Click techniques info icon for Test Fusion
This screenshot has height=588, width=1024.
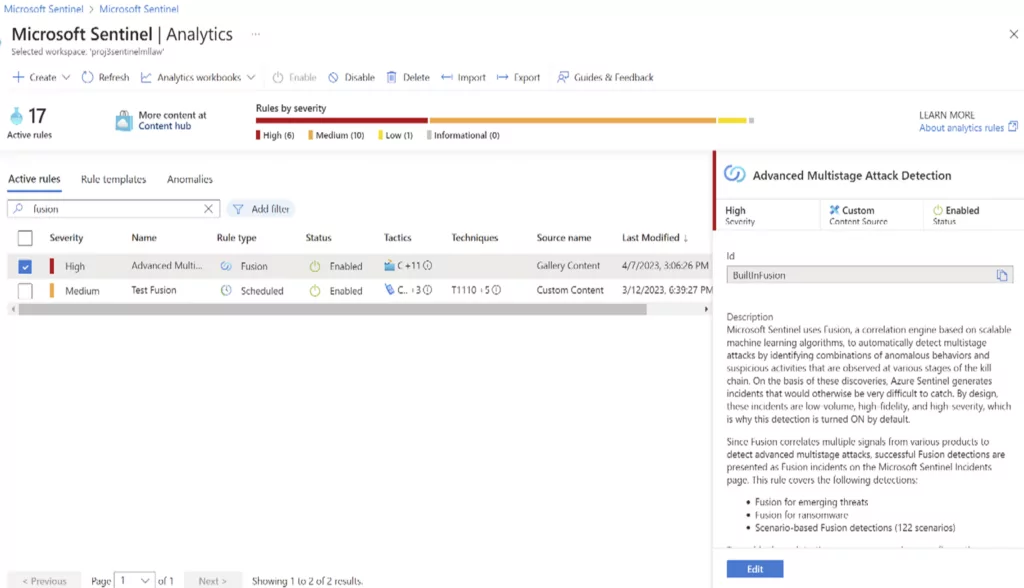(496, 289)
